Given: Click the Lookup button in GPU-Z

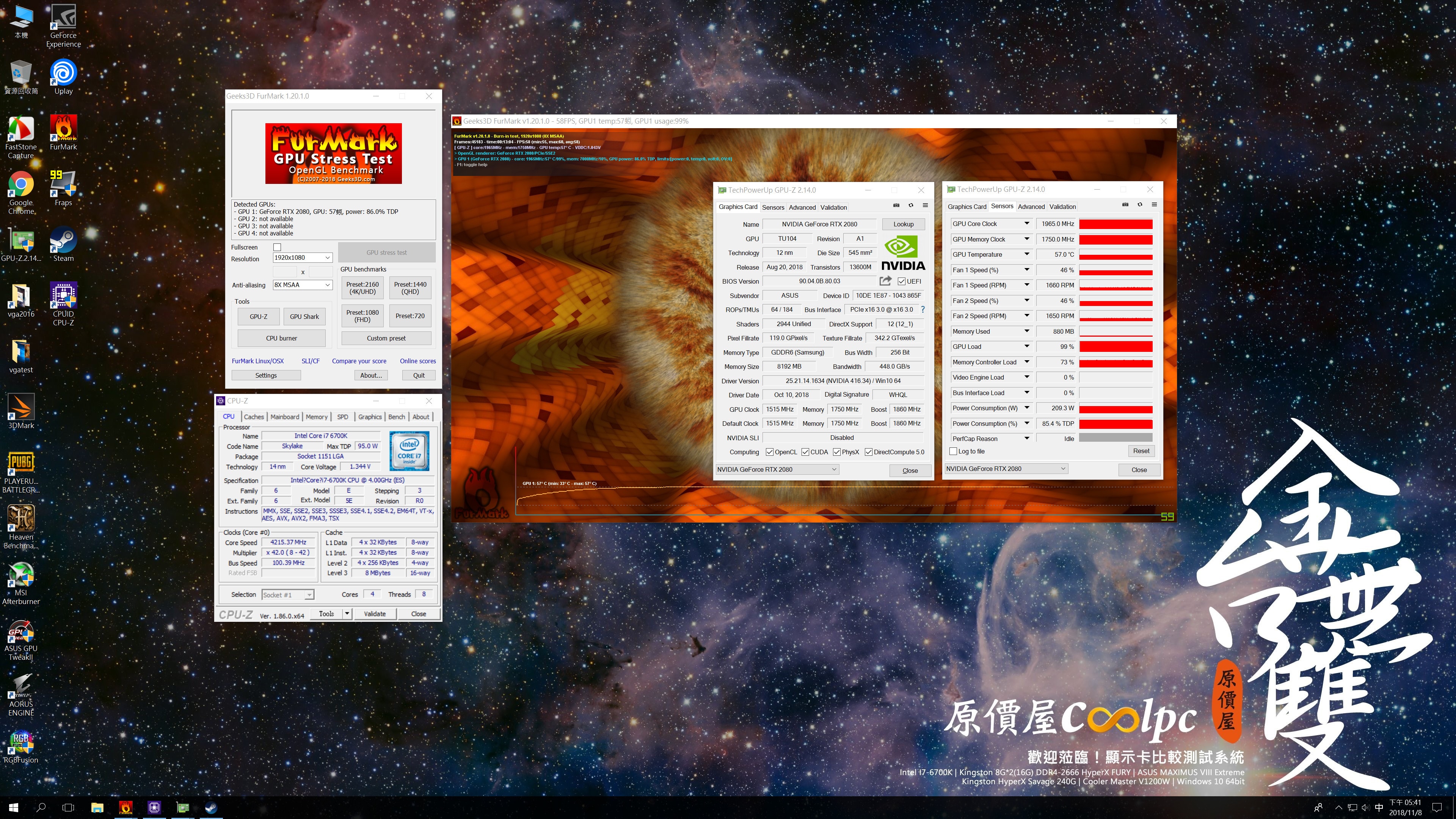Looking at the screenshot, I should [x=903, y=224].
